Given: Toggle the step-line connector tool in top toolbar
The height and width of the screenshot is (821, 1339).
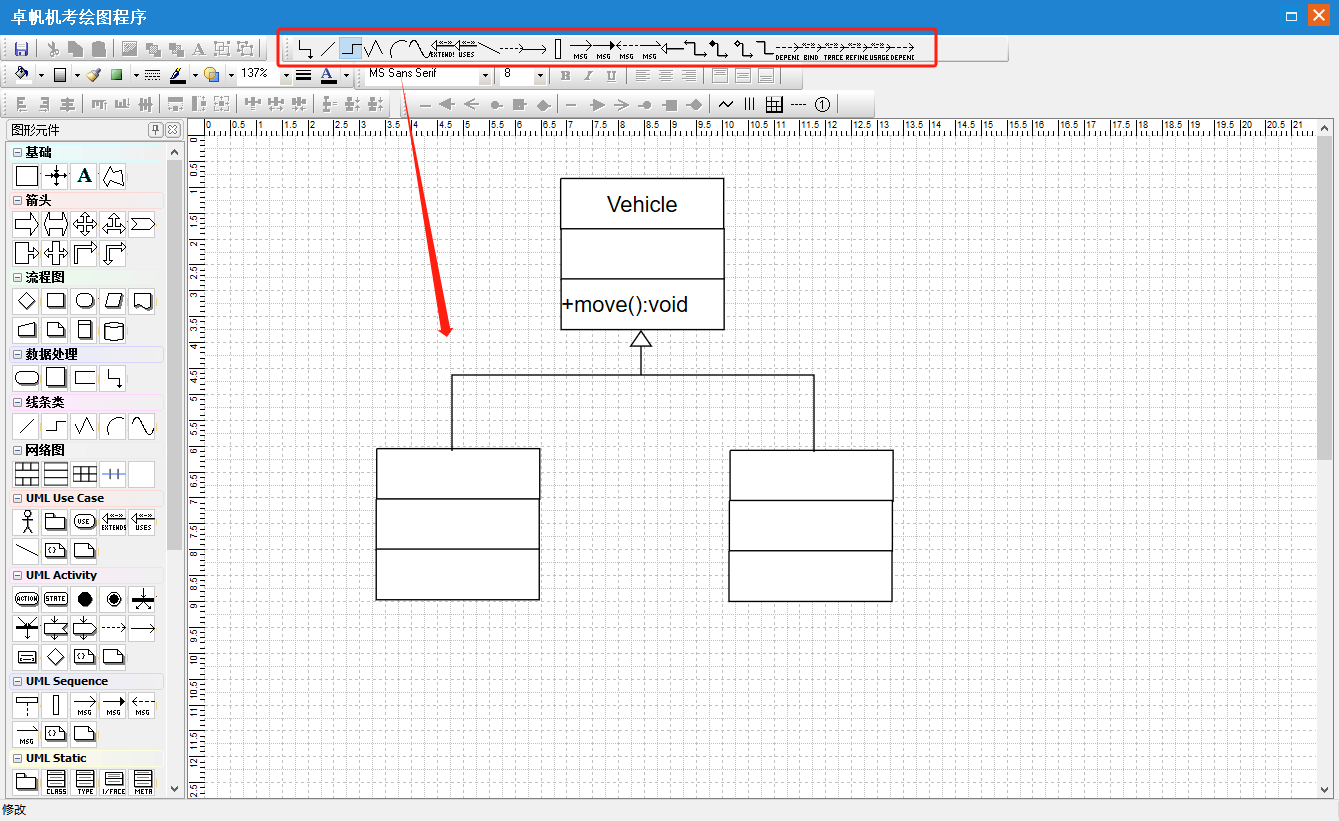Looking at the screenshot, I should pyautogui.click(x=350, y=48).
